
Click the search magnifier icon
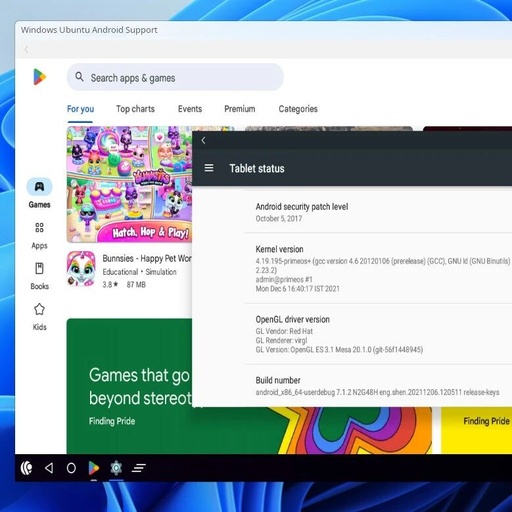[79, 77]
